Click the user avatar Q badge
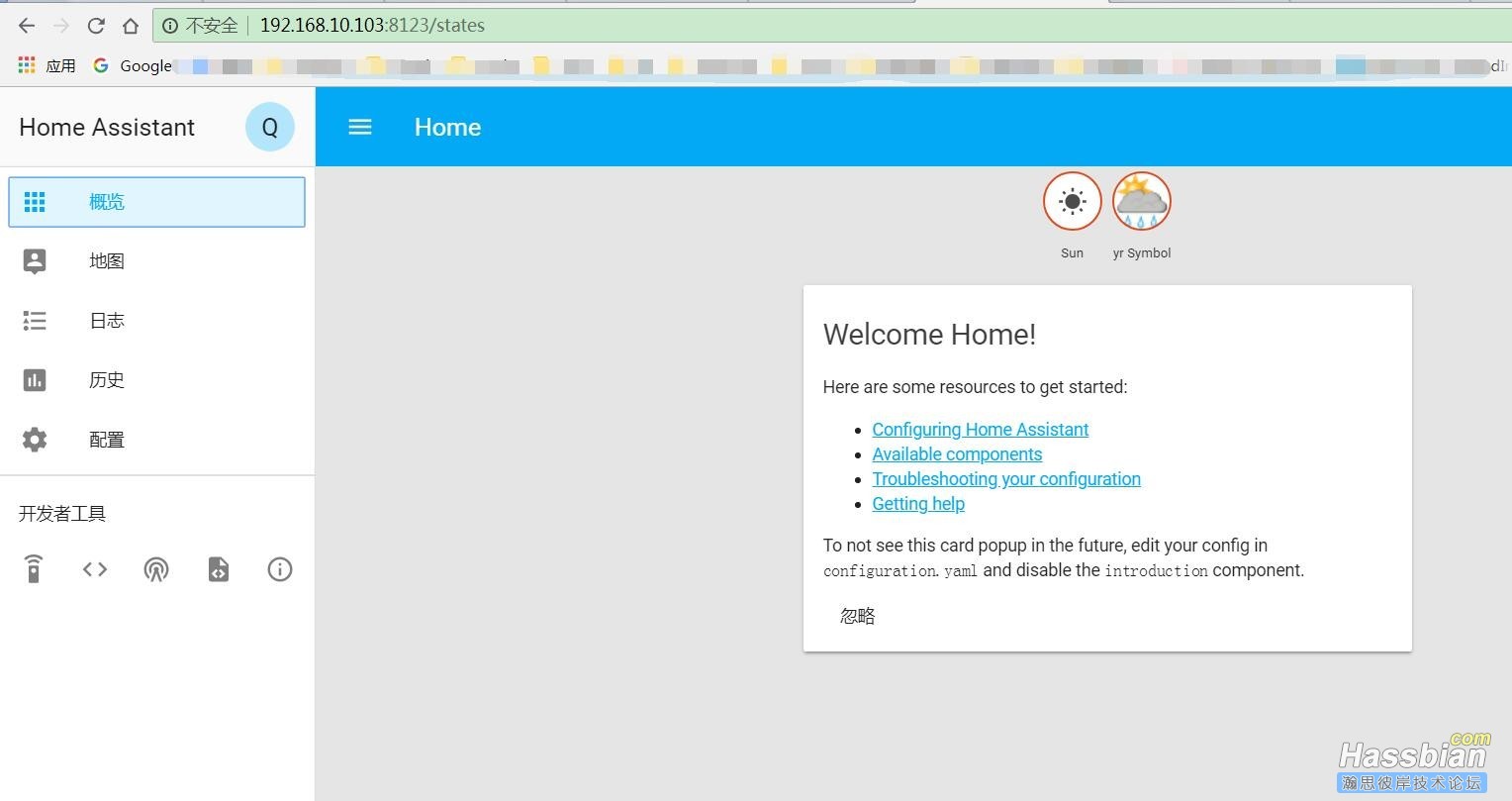Viewport: 1512px width, 801px height. 270,127
